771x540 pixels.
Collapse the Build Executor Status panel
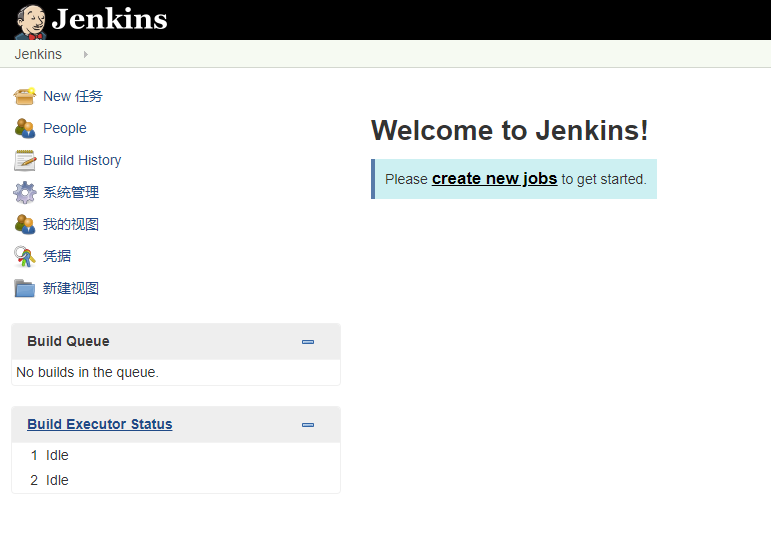(x=308, y=425)
